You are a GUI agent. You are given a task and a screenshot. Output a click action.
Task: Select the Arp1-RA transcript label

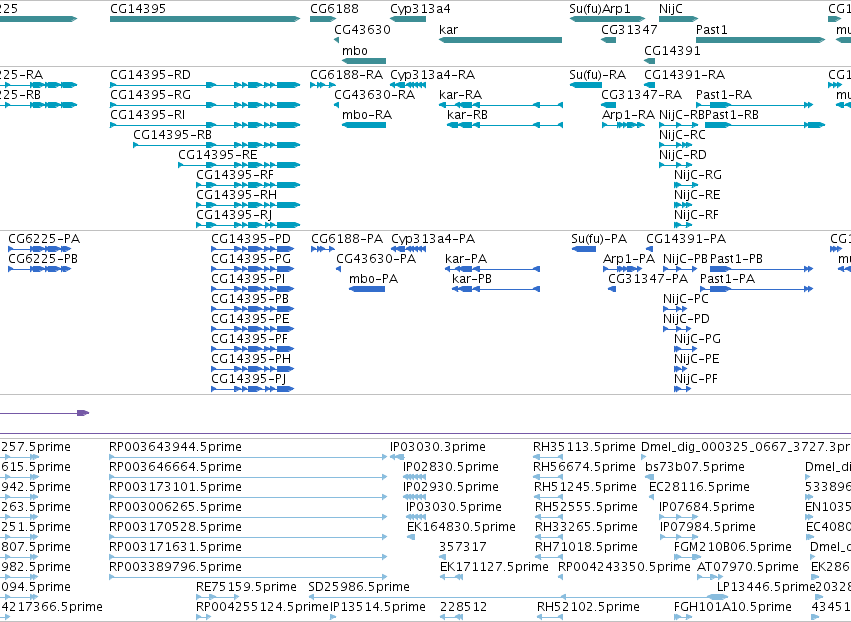(628, 115)
